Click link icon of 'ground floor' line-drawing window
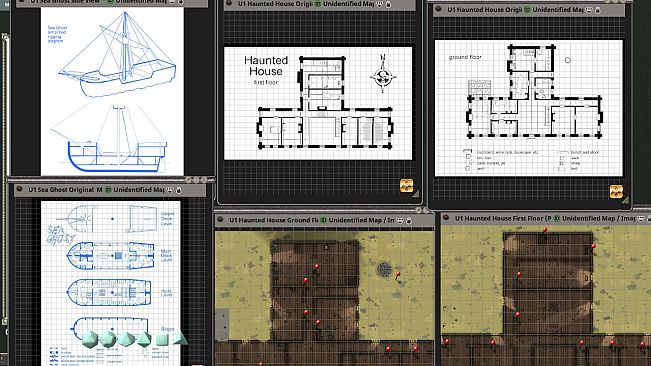Screen dimensions: 651x366 point(439,9)
